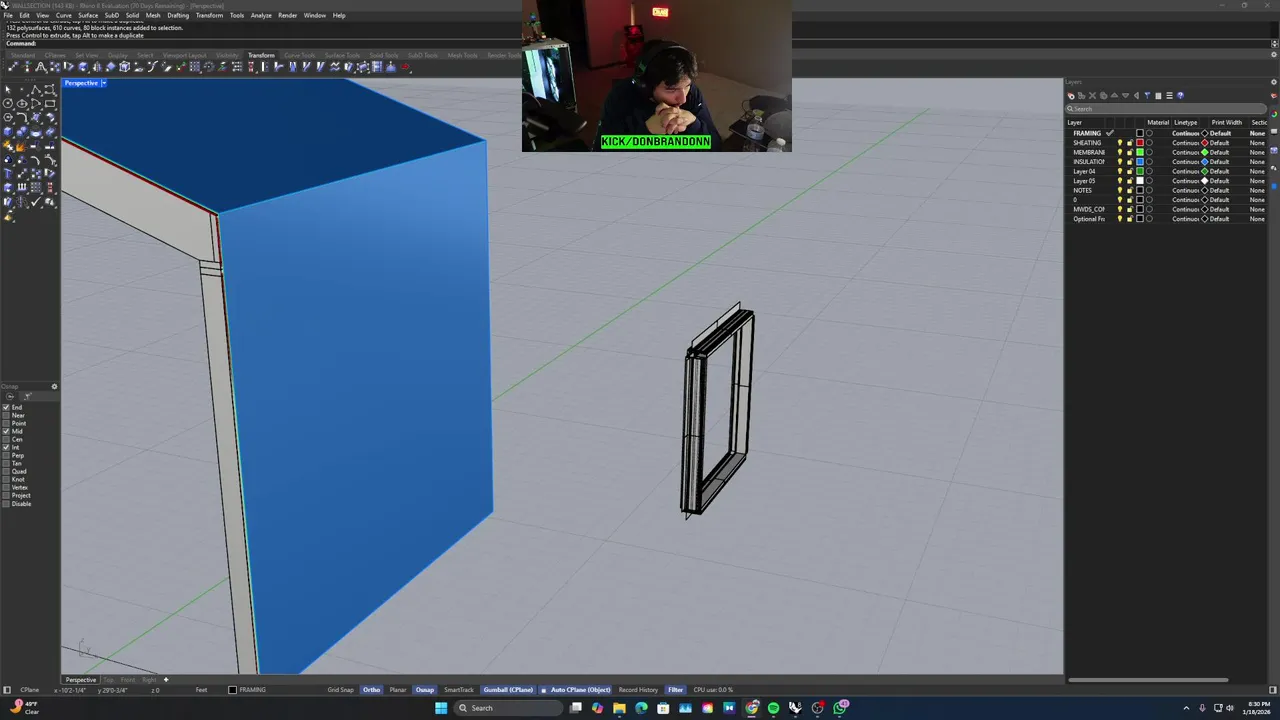Screen dimensions: 1280x720
Task: Open Print Width Default for INSULATION layer
Action: (1220, 162)
